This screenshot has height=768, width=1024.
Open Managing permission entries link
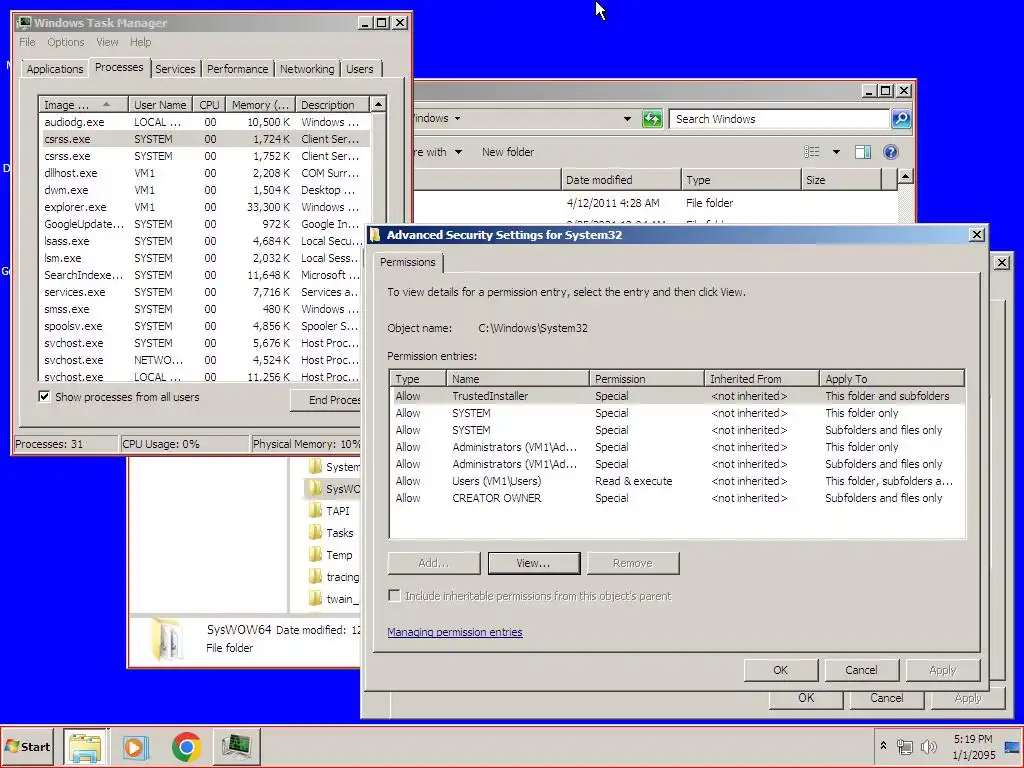tap(455, 632)
